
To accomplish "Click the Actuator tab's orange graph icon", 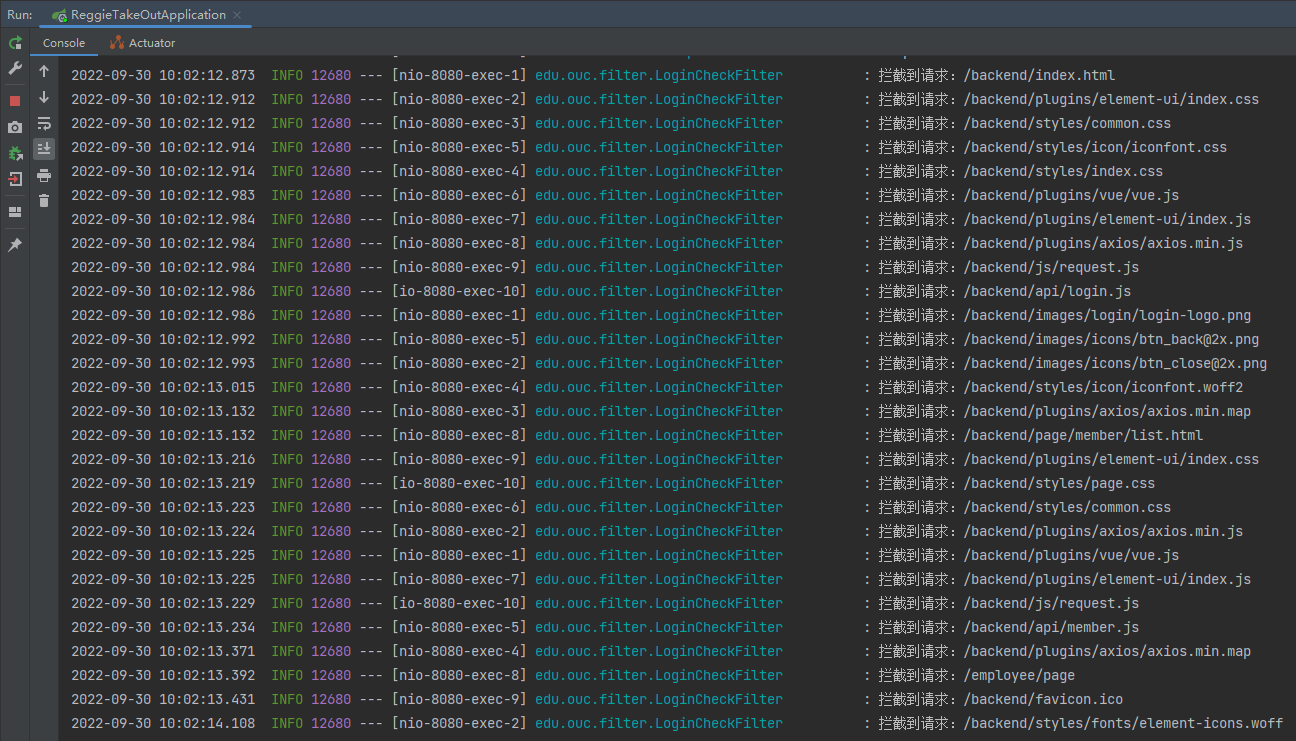I will [117, 43].
